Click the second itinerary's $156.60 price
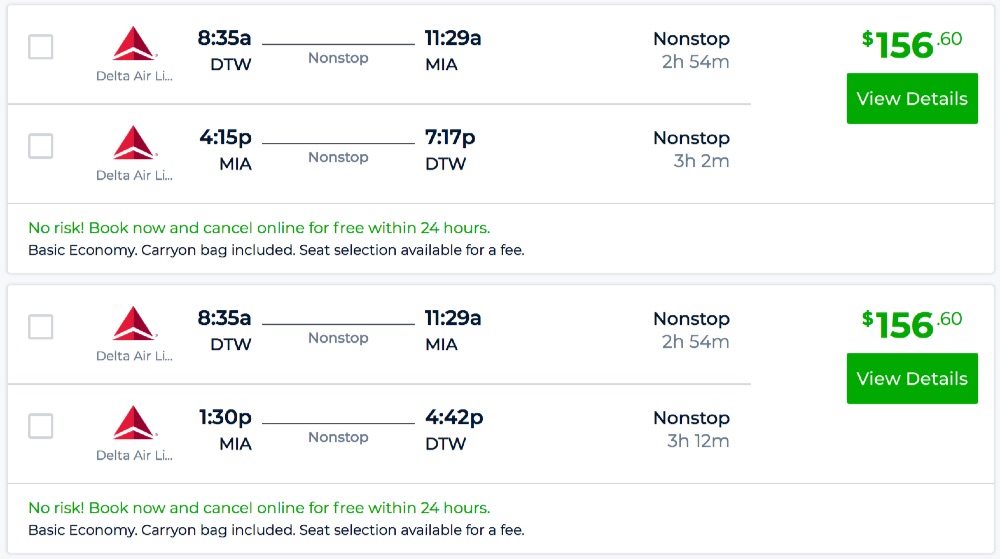The image size is (1000, 559). pyautogui.click(x=912, y=323)
